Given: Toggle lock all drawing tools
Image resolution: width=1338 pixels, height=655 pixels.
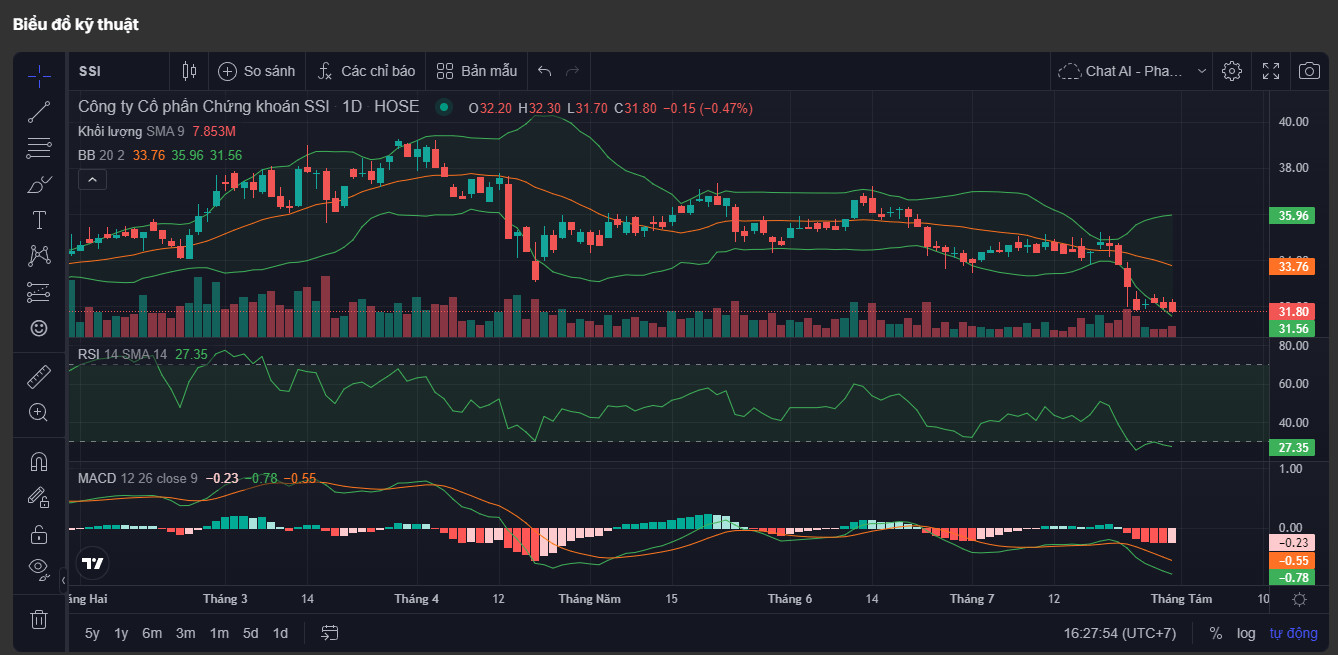Looking at the screenshot, I should tap(39, 533).
